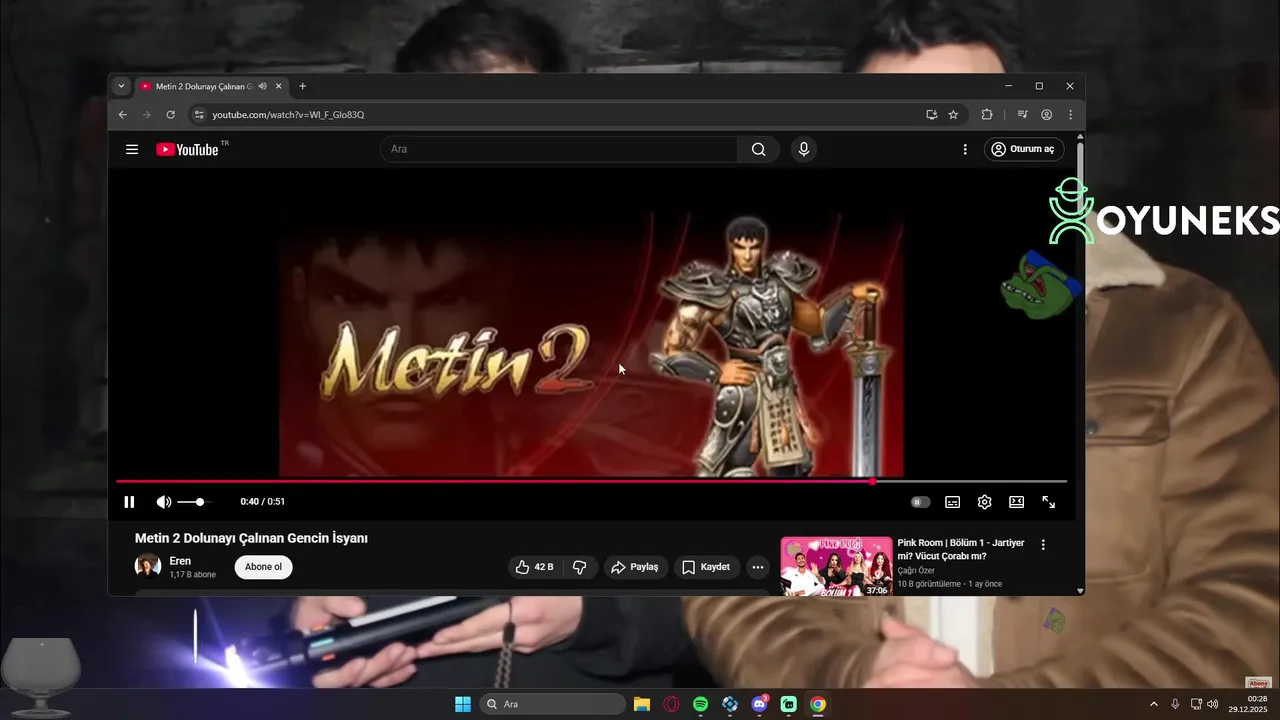Subscribe with the Abone ol button

(x=264, y=567)
